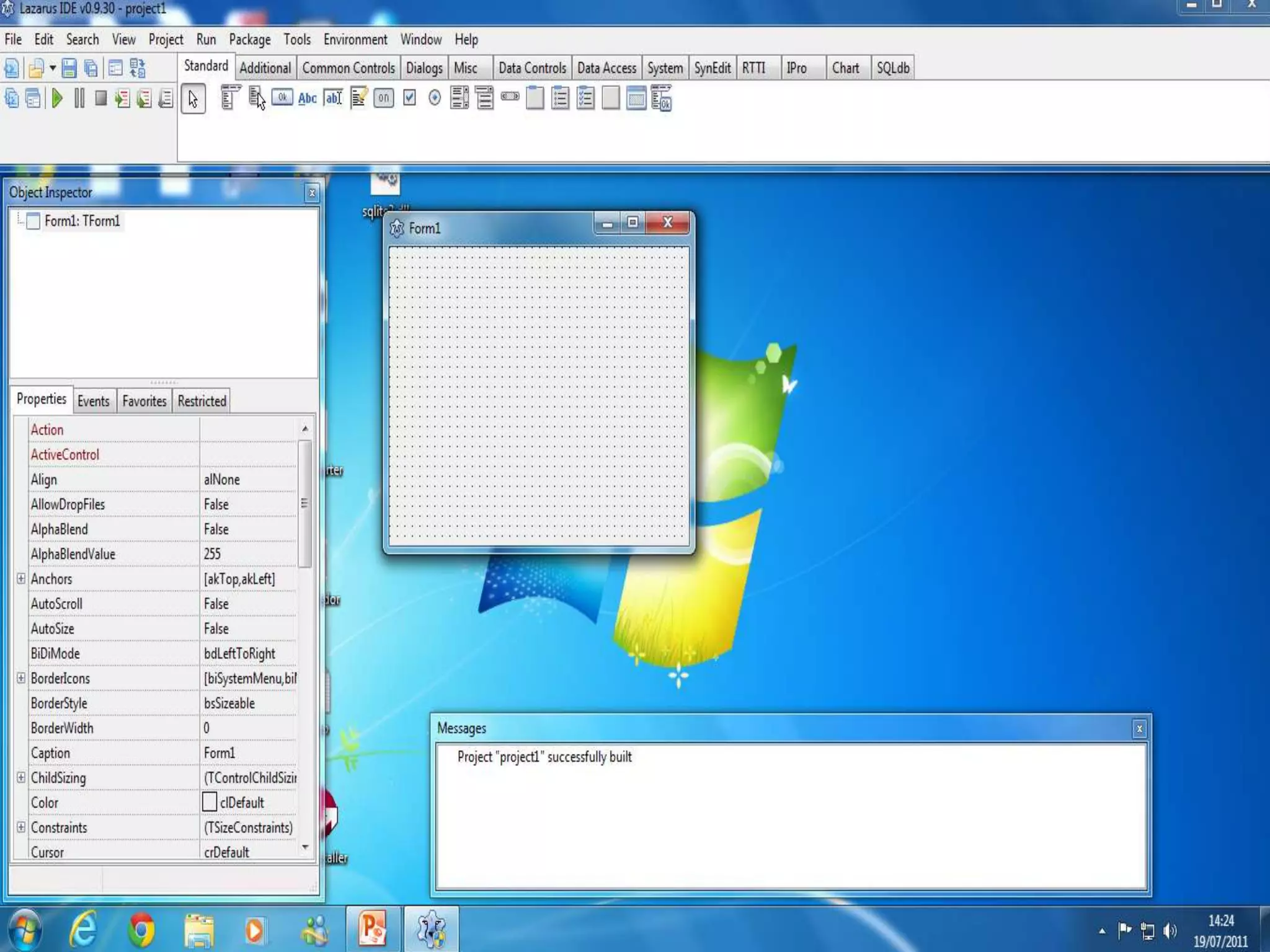The height and width of the screenshot is (952, 1270).
Task: Open the Project menu
Action: (166, 40)
